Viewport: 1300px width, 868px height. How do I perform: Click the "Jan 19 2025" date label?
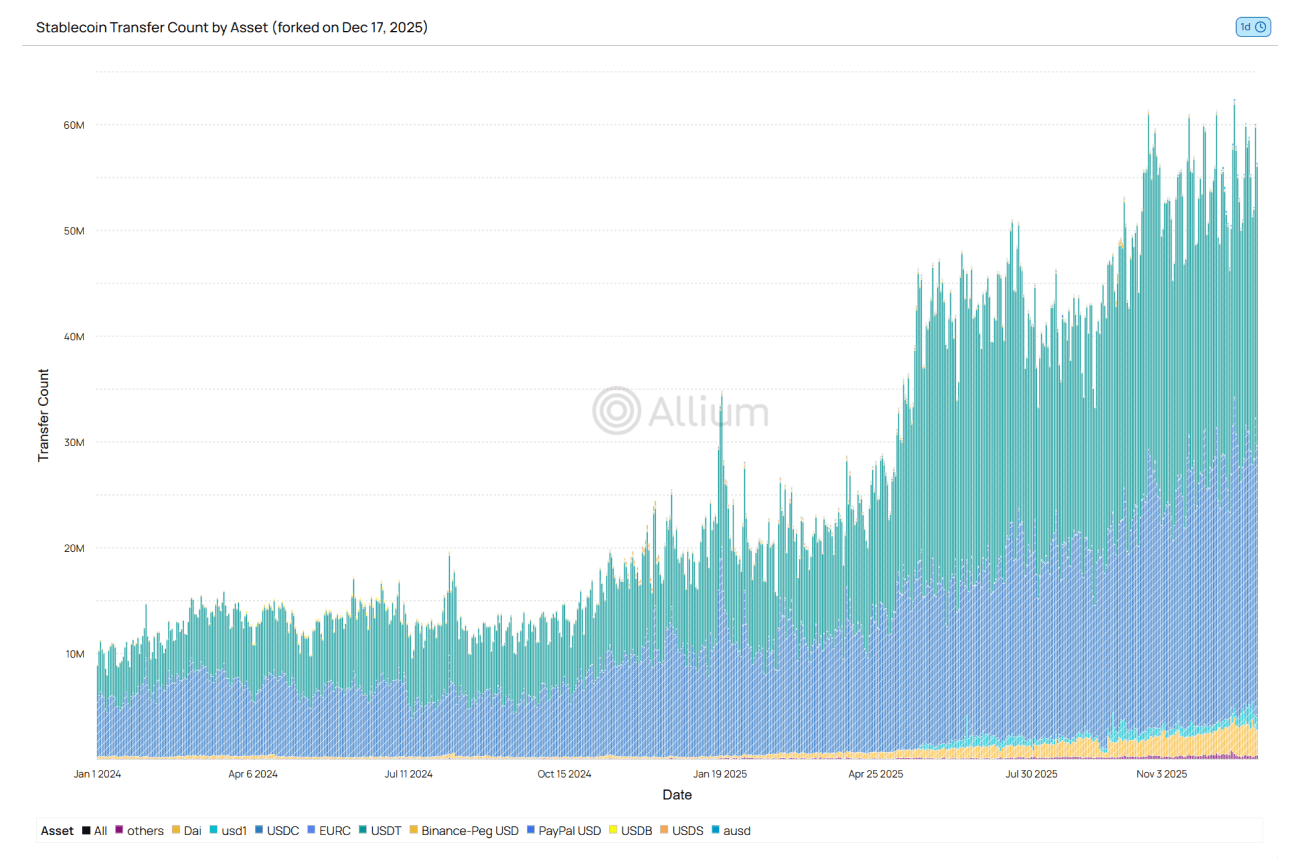720,774
